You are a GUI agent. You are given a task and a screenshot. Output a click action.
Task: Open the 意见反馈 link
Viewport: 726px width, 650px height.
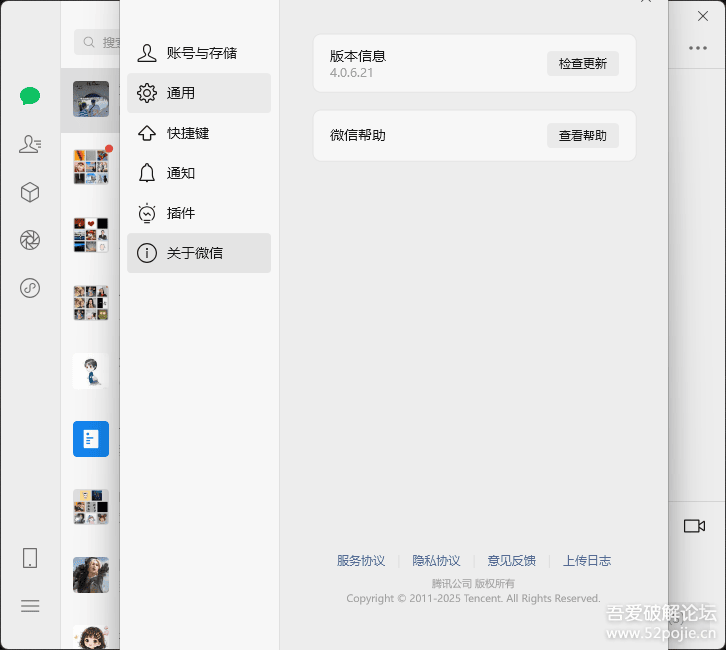pyautogui.click(x=512, y=561)
